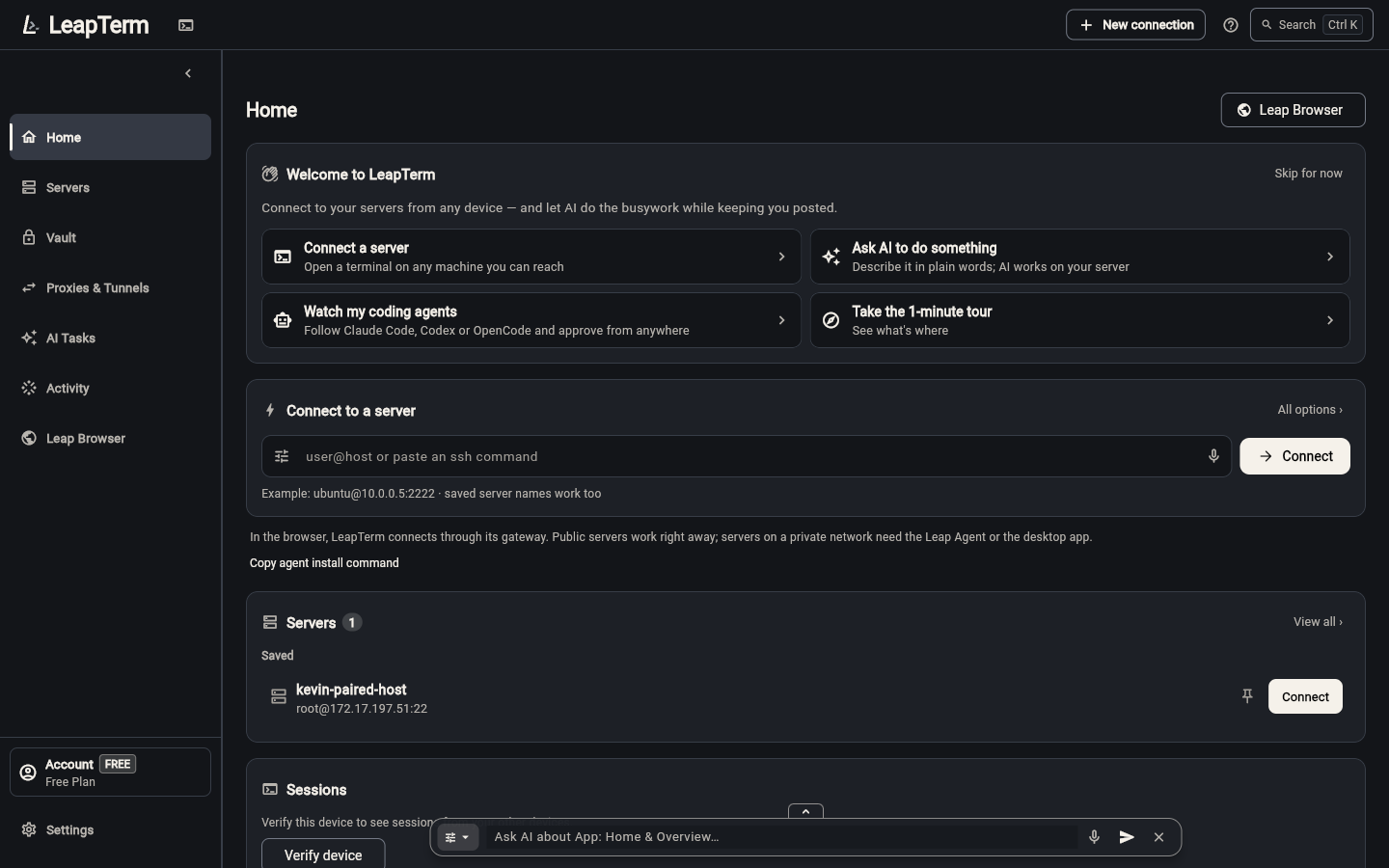Screen dimensions: 1389x868
Task: Expand the AI bar with the up chevron
Action: point(805,811)
